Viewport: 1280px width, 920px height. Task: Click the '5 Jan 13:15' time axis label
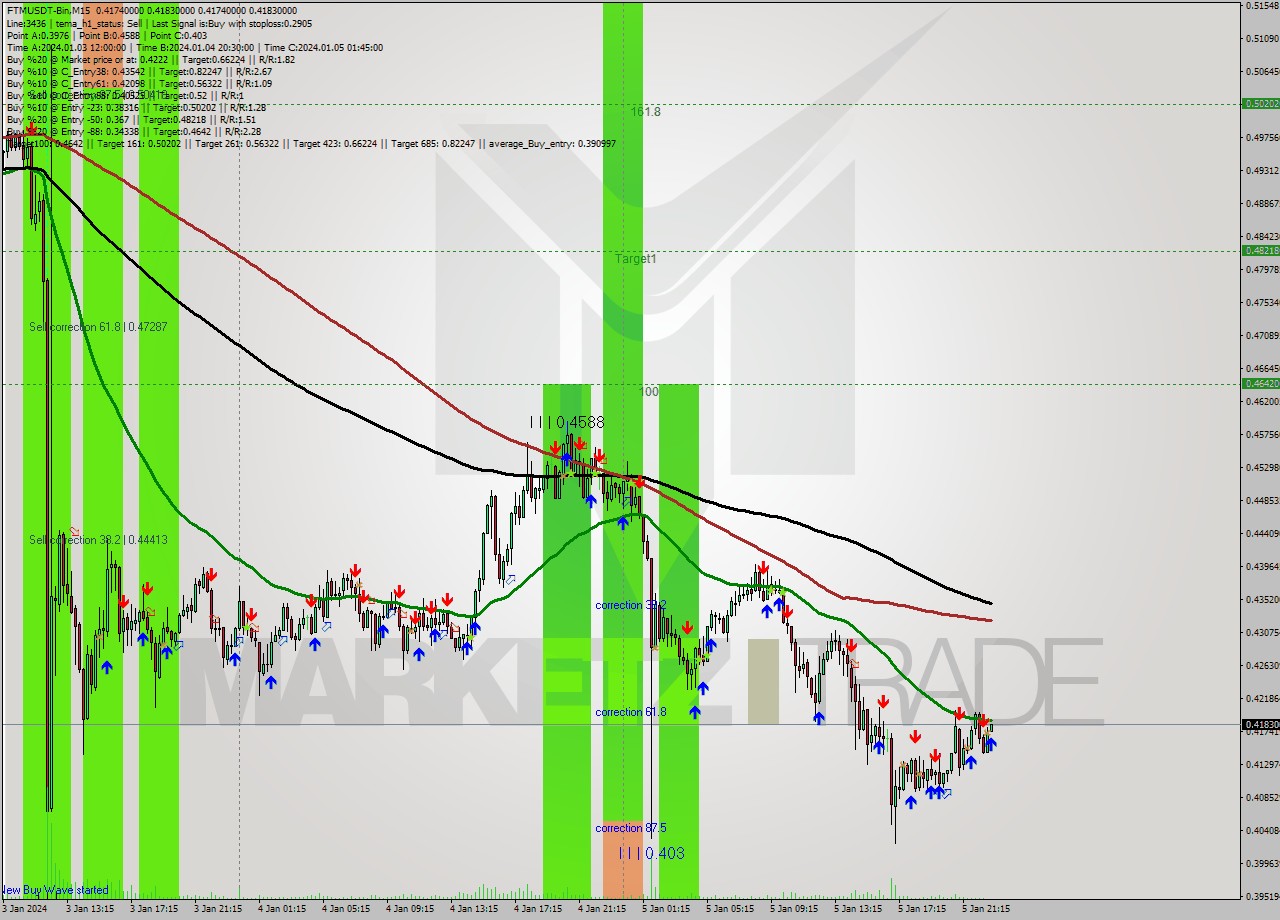tap(857, 910)
